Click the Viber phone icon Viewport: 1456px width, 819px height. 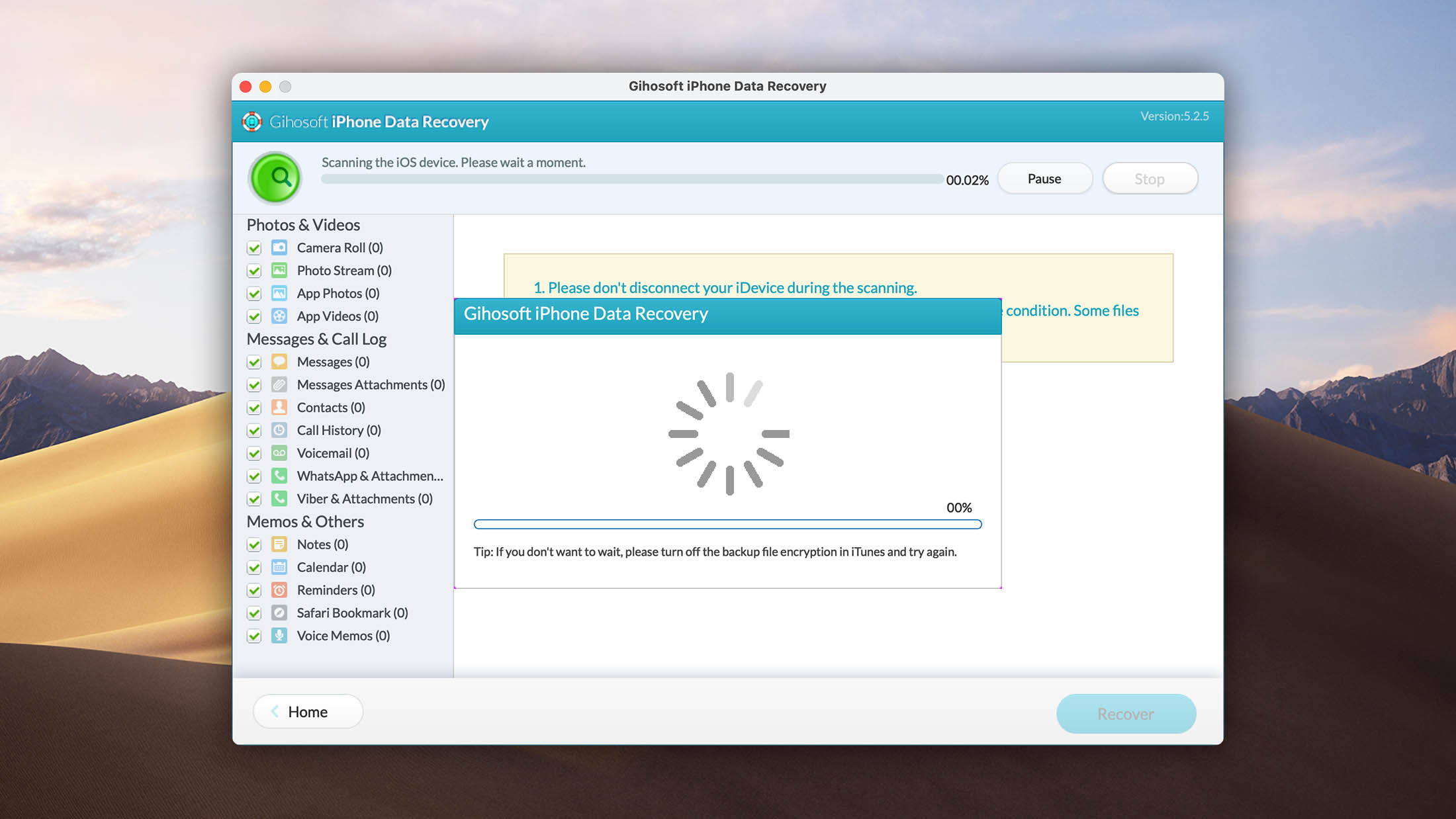coord(279,499)
